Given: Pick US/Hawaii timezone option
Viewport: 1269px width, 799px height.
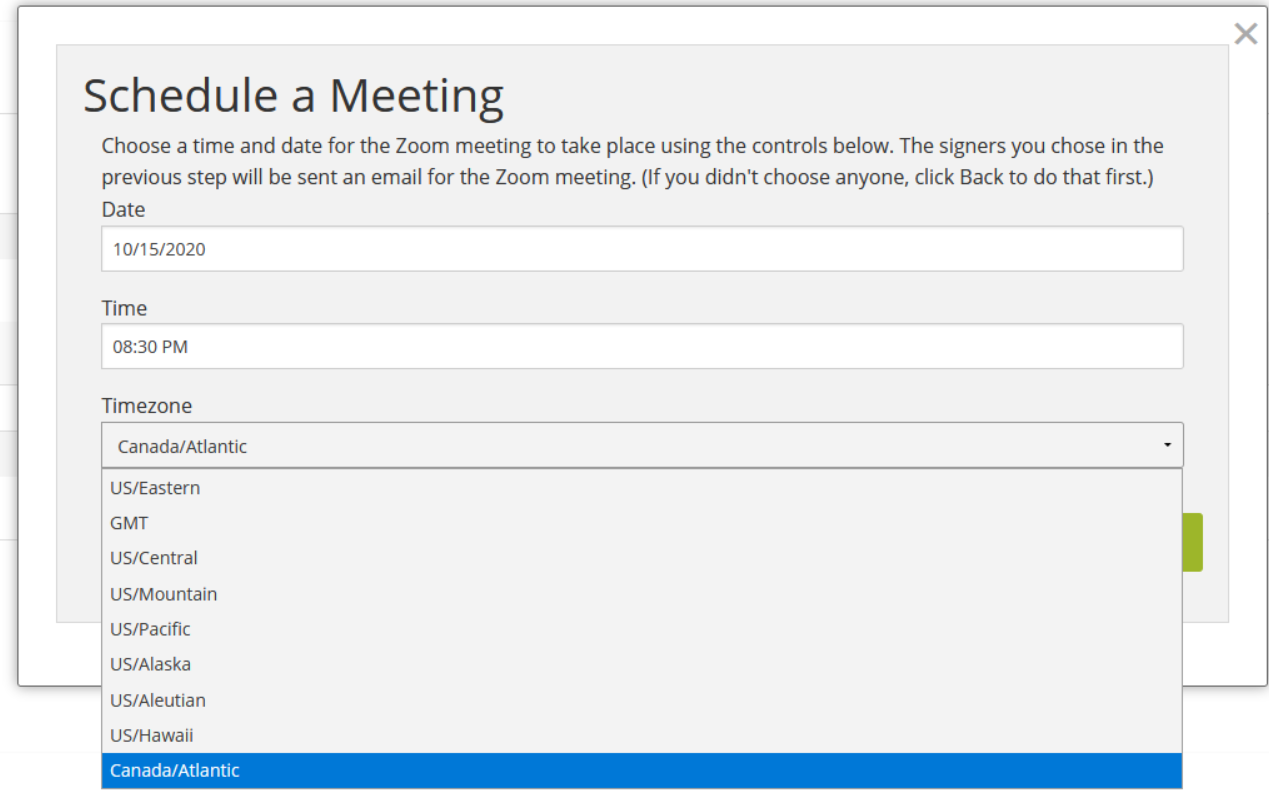Looking at the screenshot, I should pos(151,735).
